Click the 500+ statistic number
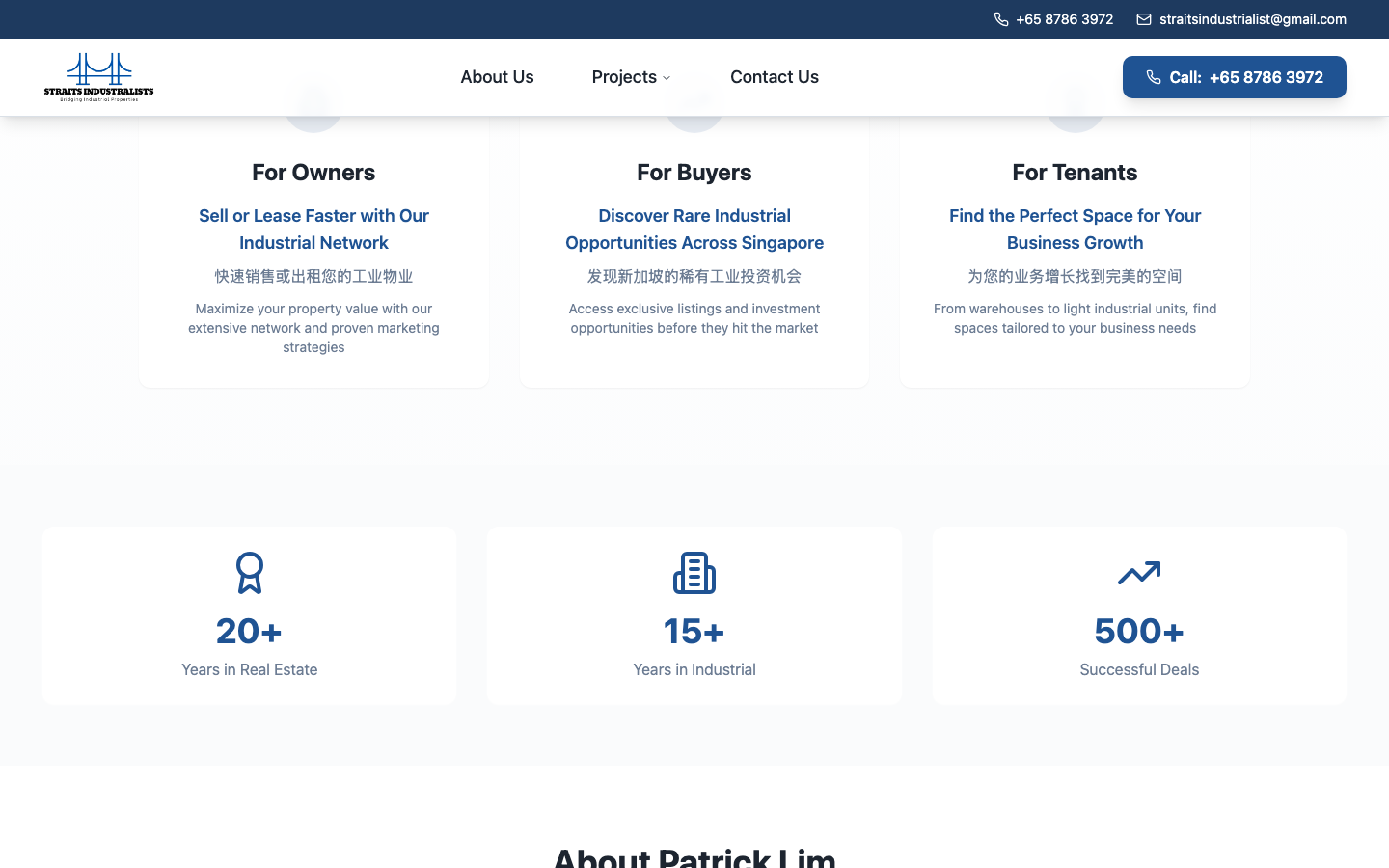The height and width of the screenshot is (868, 1389). [1139, 631]
